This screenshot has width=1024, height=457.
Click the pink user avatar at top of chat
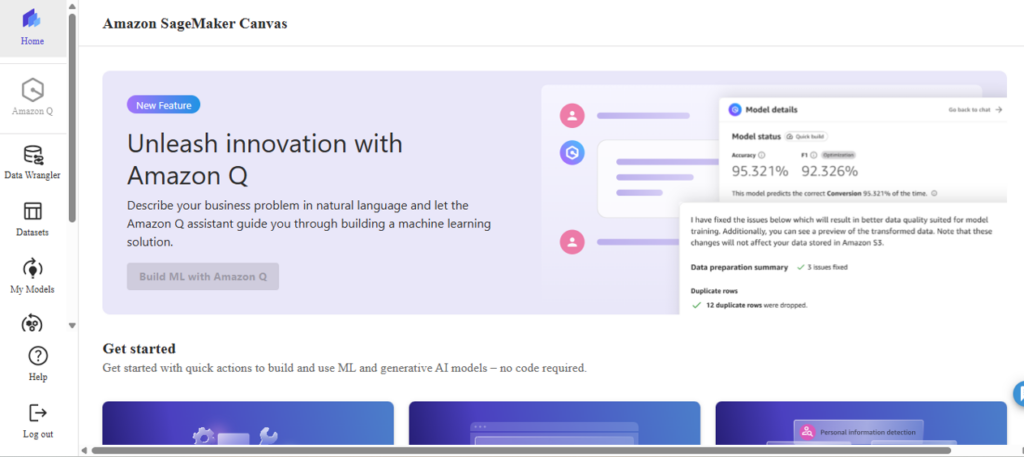point(572,116)
